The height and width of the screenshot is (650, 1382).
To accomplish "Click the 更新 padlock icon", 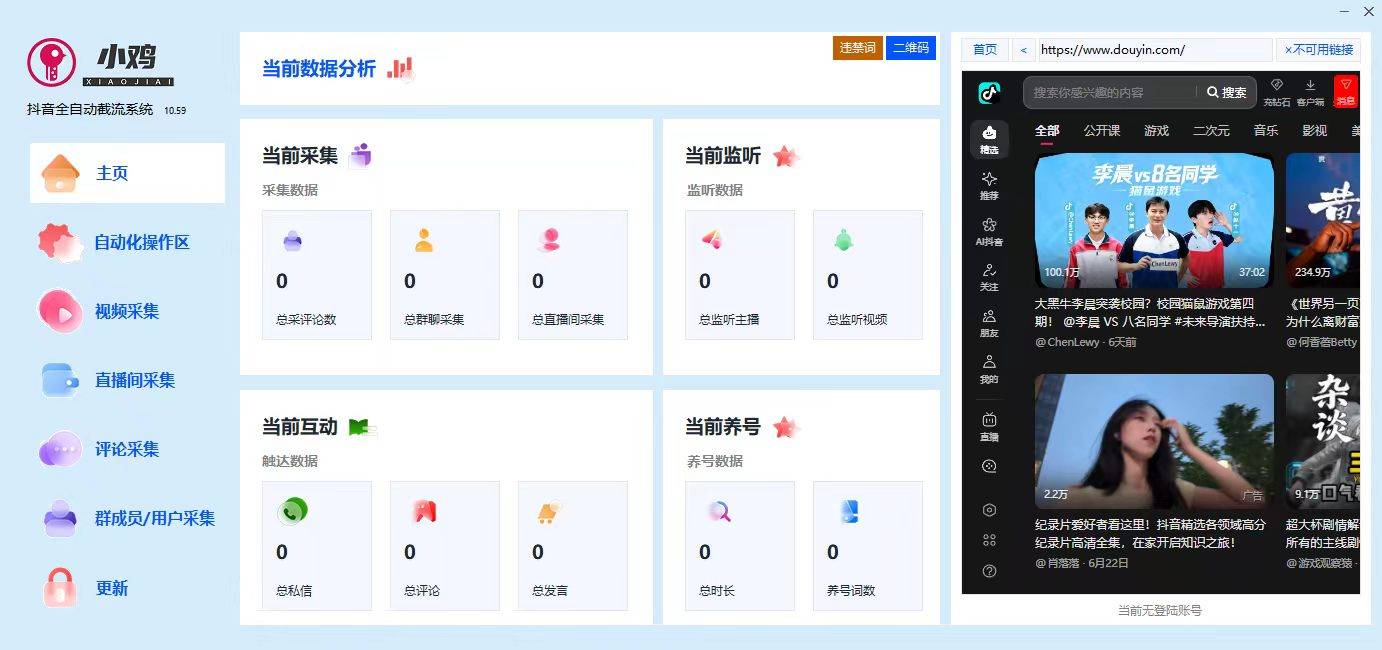I will pos(60,588).
